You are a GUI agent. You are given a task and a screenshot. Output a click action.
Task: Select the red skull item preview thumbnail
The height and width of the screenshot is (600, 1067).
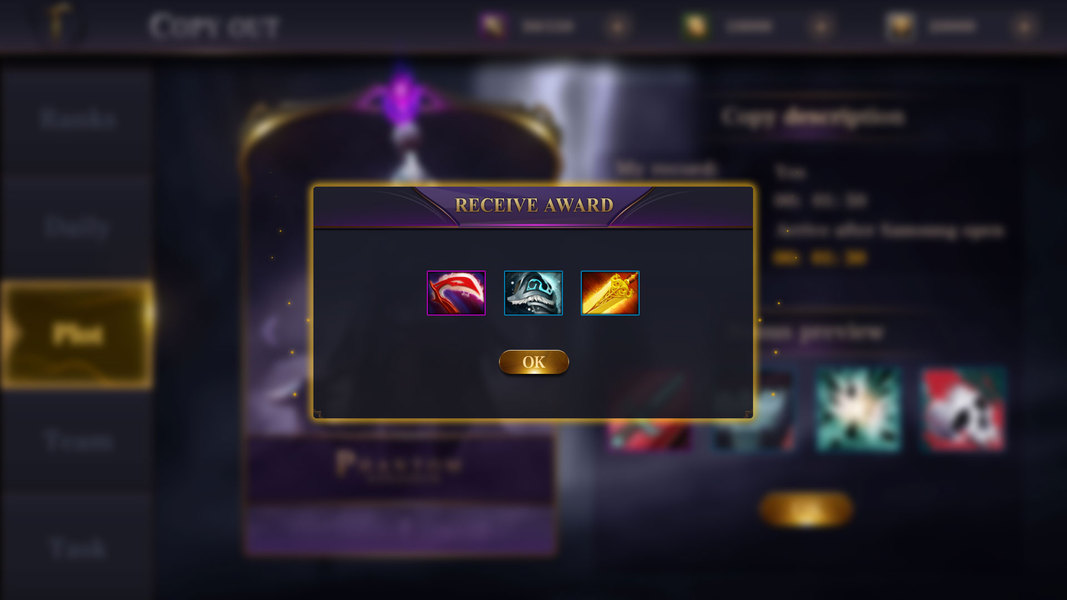pyautogui.click(x=963, y=410)
